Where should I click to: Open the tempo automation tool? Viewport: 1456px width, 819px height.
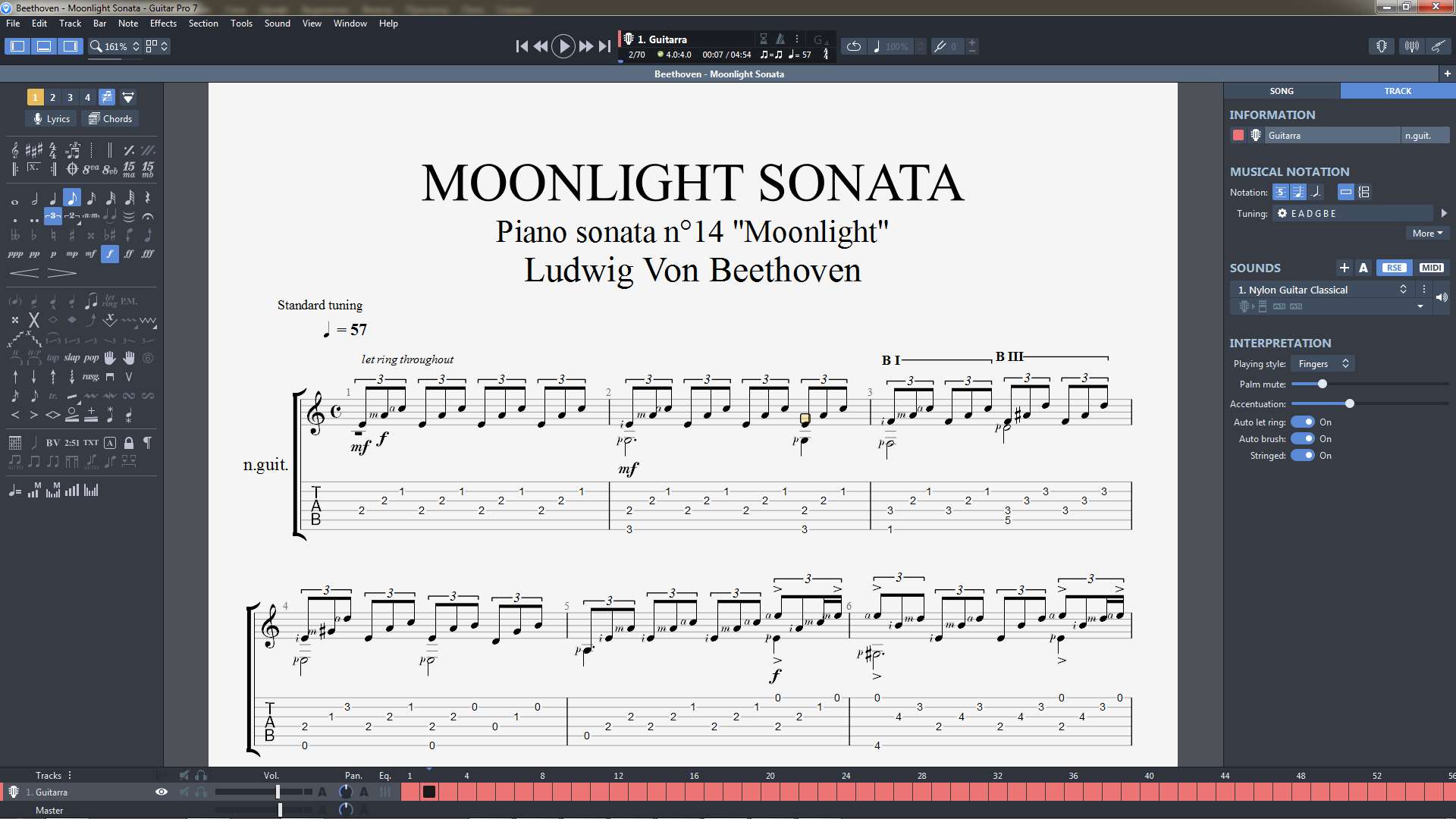point(15,491)
